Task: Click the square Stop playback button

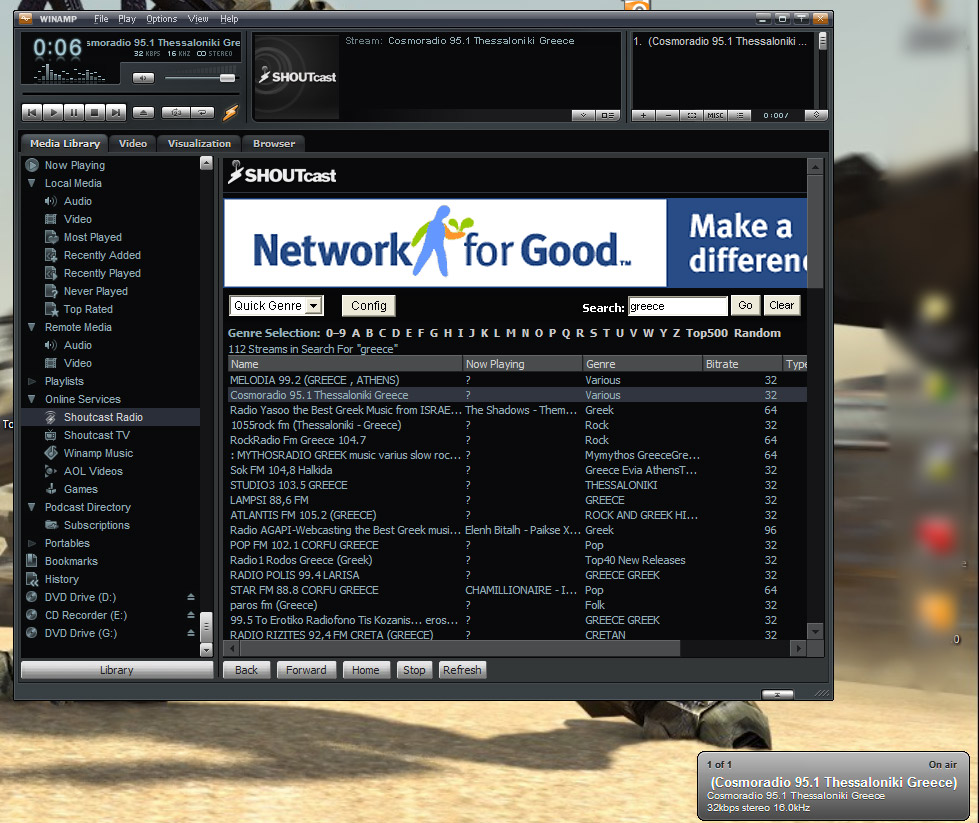Action: pos(94,112)
